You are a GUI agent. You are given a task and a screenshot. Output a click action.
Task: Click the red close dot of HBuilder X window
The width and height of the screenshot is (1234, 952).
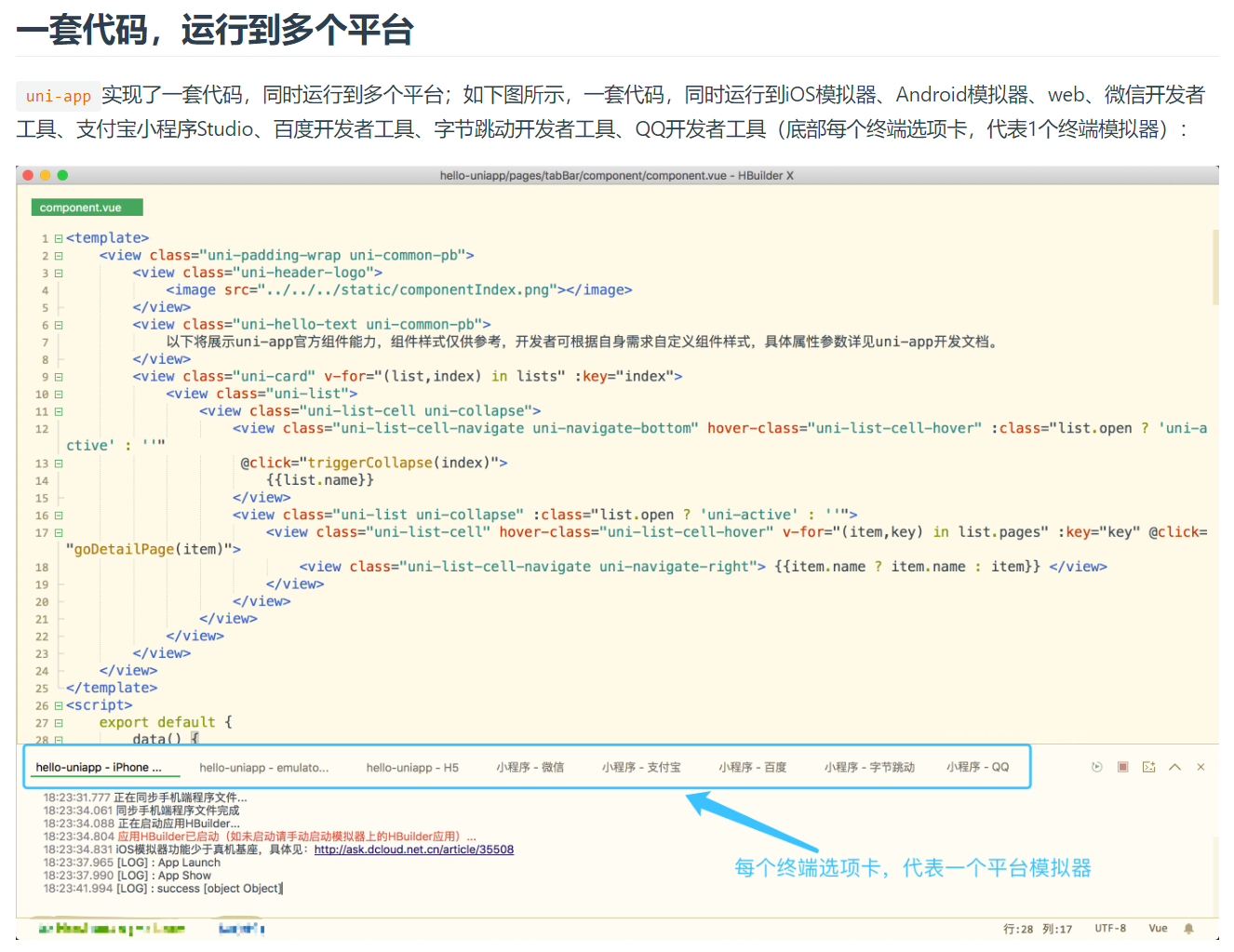28,175
